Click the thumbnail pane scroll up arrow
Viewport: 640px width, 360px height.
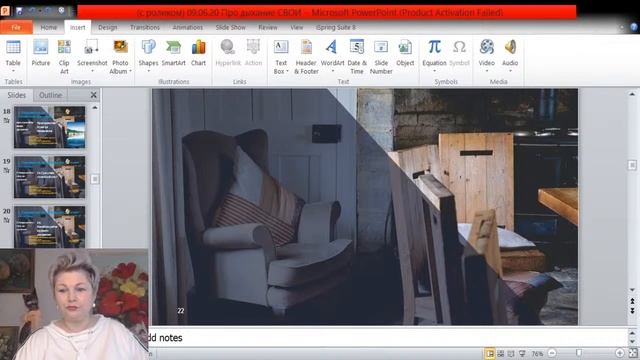95,108
